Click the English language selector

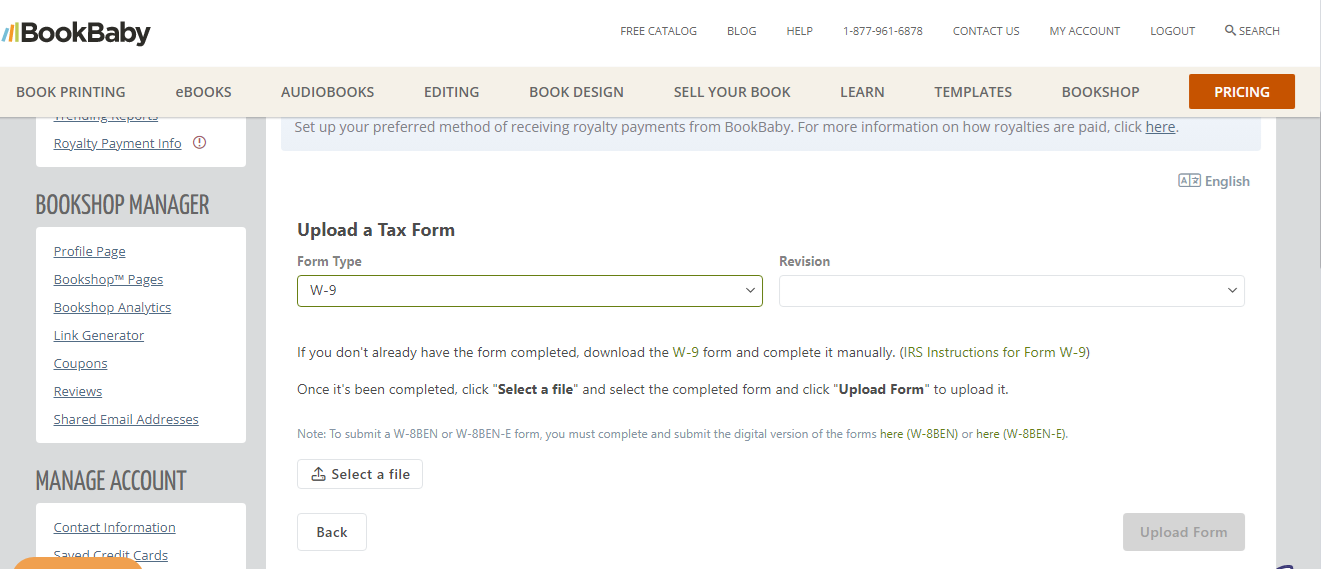point(1215,181)
